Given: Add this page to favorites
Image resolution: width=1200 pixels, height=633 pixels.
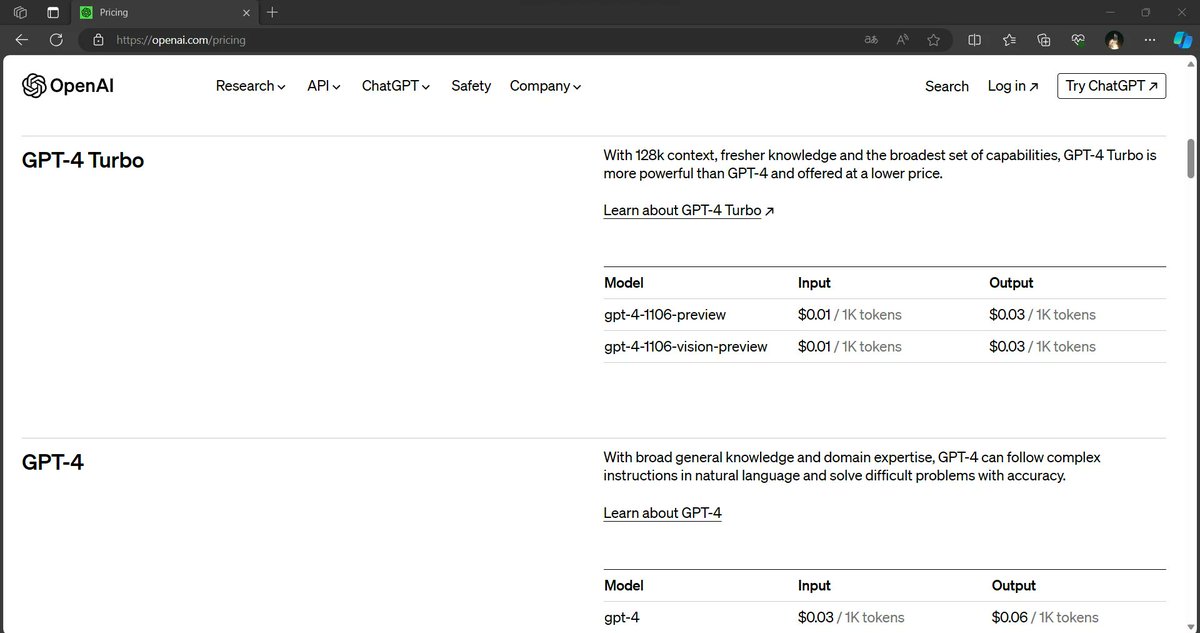Looking at the screenshot, I should point(933,40).
